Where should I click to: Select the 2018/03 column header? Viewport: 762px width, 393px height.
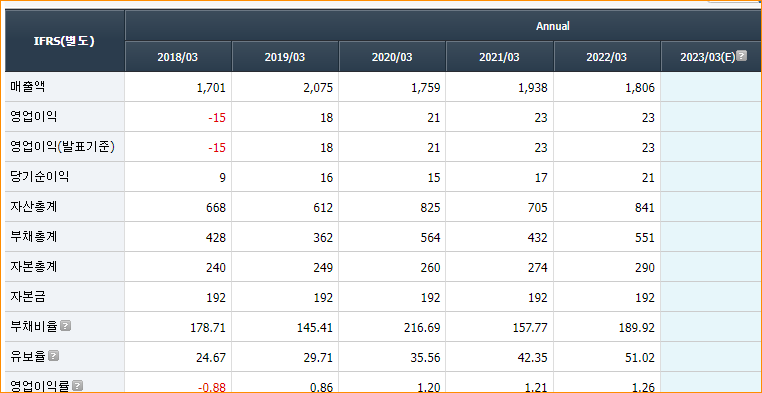point(178,57)
